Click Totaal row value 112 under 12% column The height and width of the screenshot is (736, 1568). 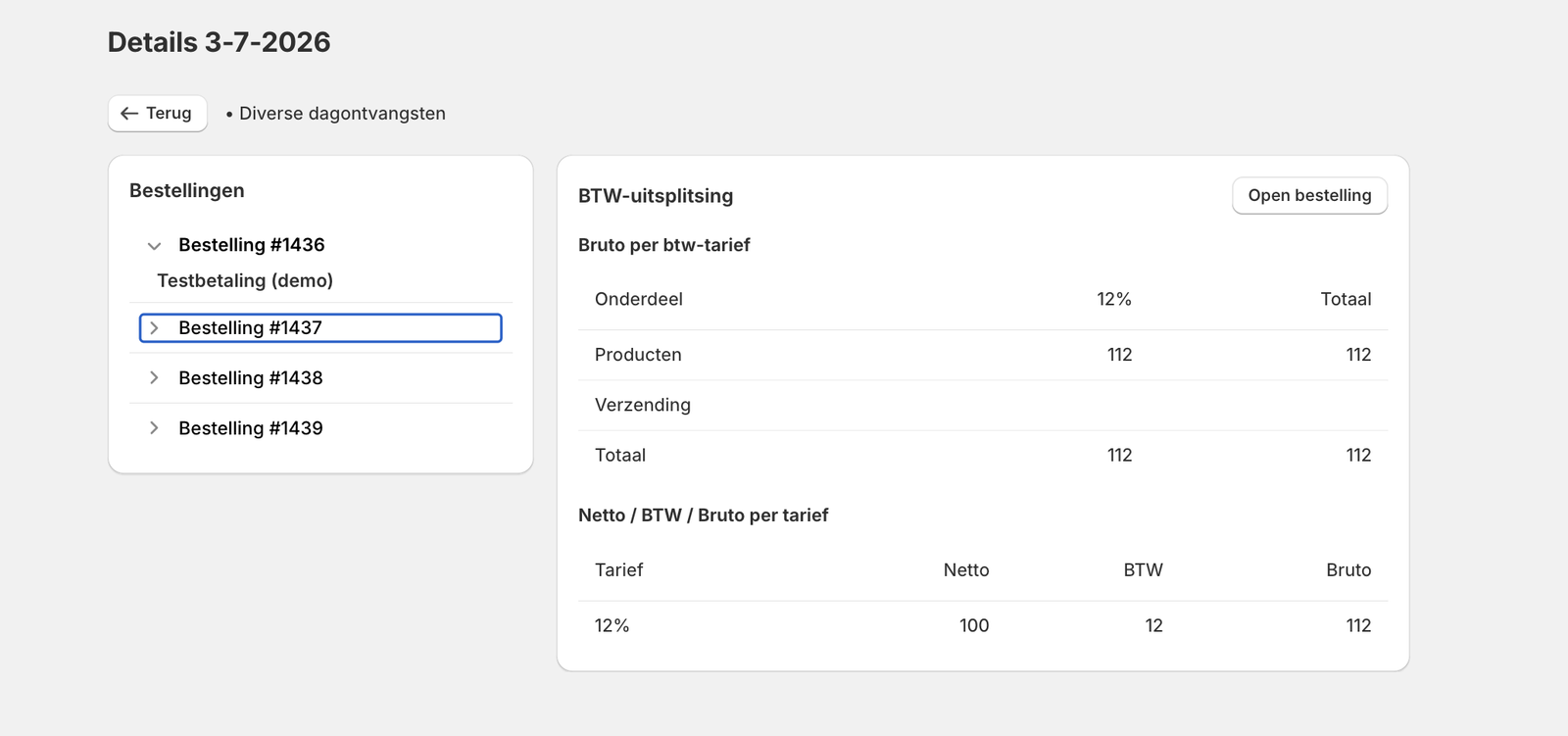(x=1119, y=456)
